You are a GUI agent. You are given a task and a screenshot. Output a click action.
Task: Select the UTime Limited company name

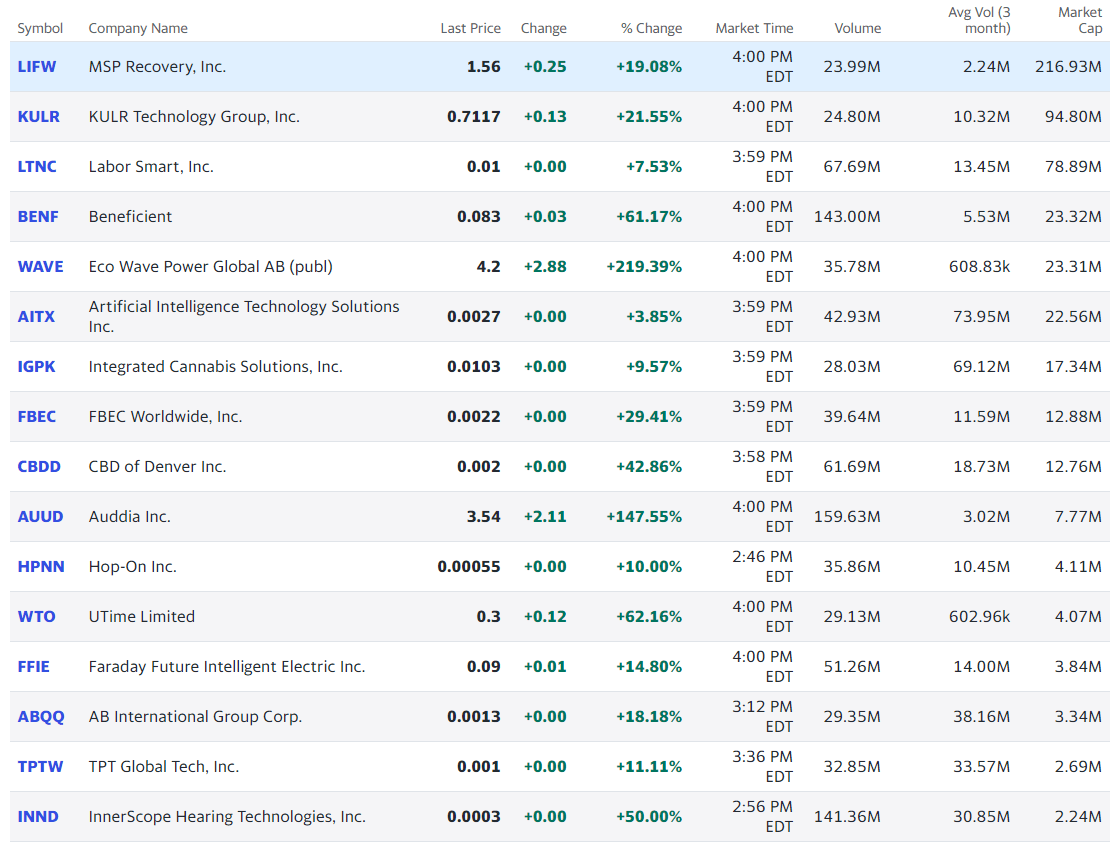coord(141,616)
